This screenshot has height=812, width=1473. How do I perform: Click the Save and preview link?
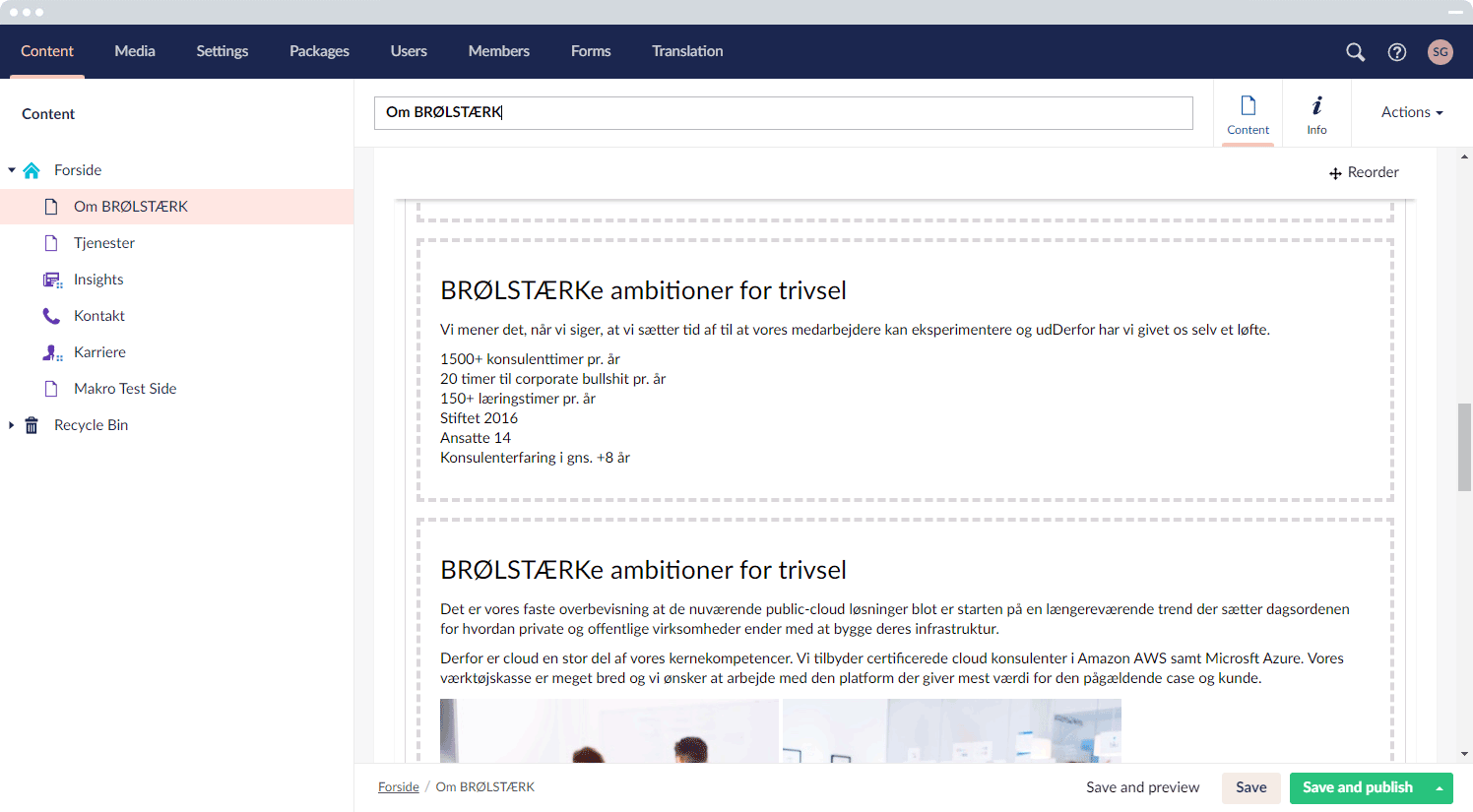click(x=1142, y=787)
